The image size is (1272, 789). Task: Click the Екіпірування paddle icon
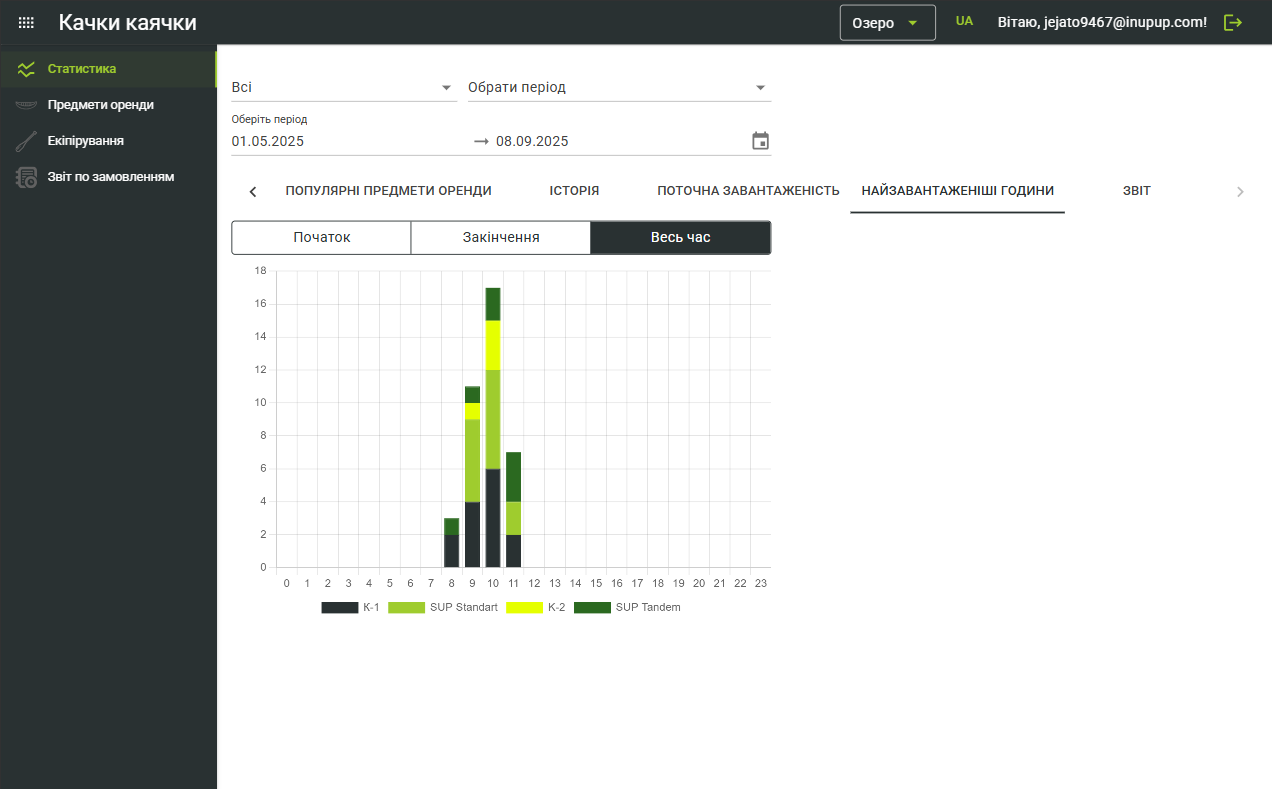[x=26, y=141]
